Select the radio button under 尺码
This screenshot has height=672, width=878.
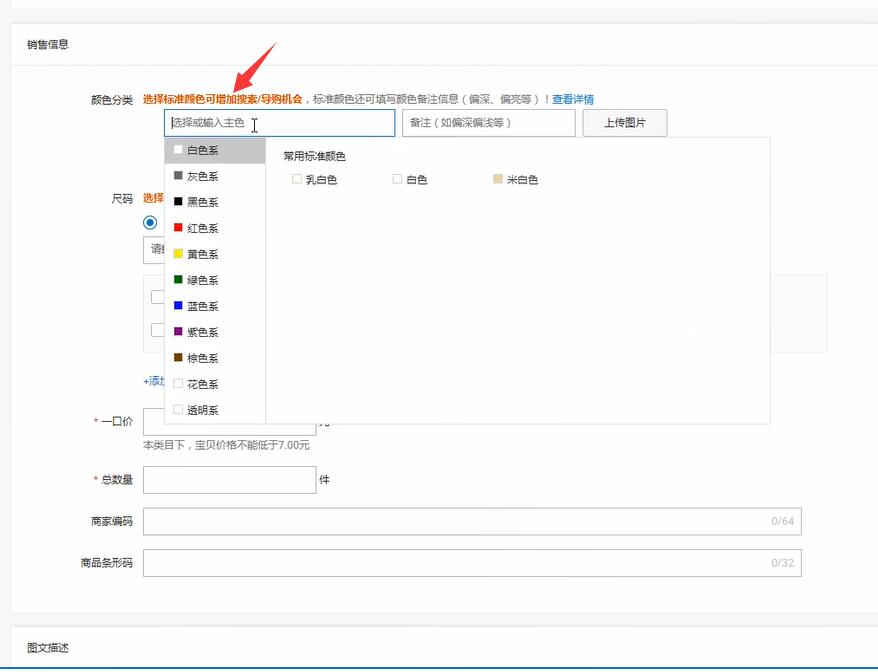coord(150,222)
